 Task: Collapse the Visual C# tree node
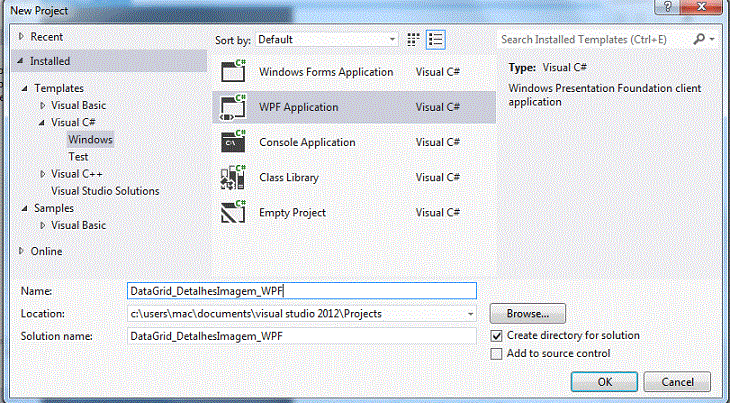pyautogui.click(x=42, y=123)
